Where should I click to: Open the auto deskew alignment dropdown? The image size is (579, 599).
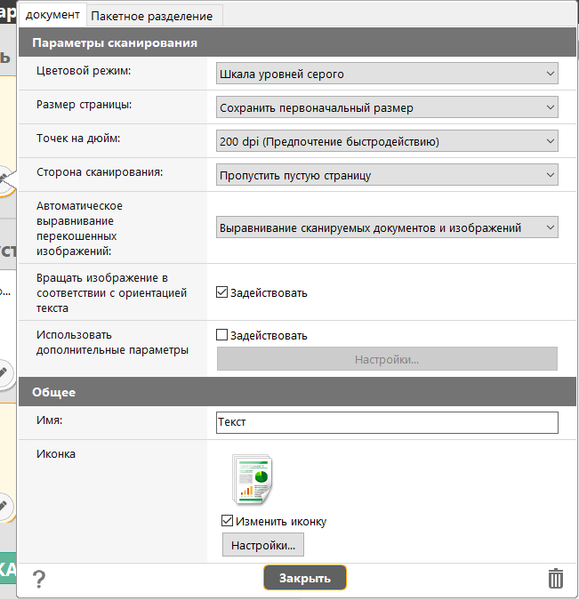tap(387, 227)
